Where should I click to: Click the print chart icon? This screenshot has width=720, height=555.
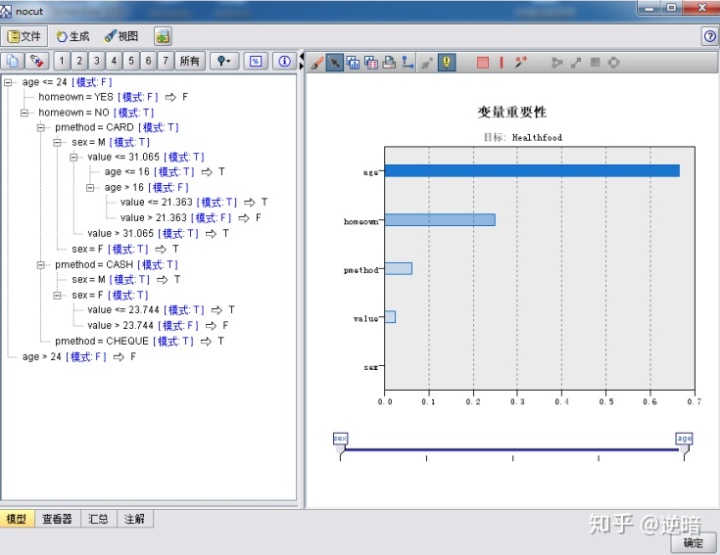[x=389, y=62]
